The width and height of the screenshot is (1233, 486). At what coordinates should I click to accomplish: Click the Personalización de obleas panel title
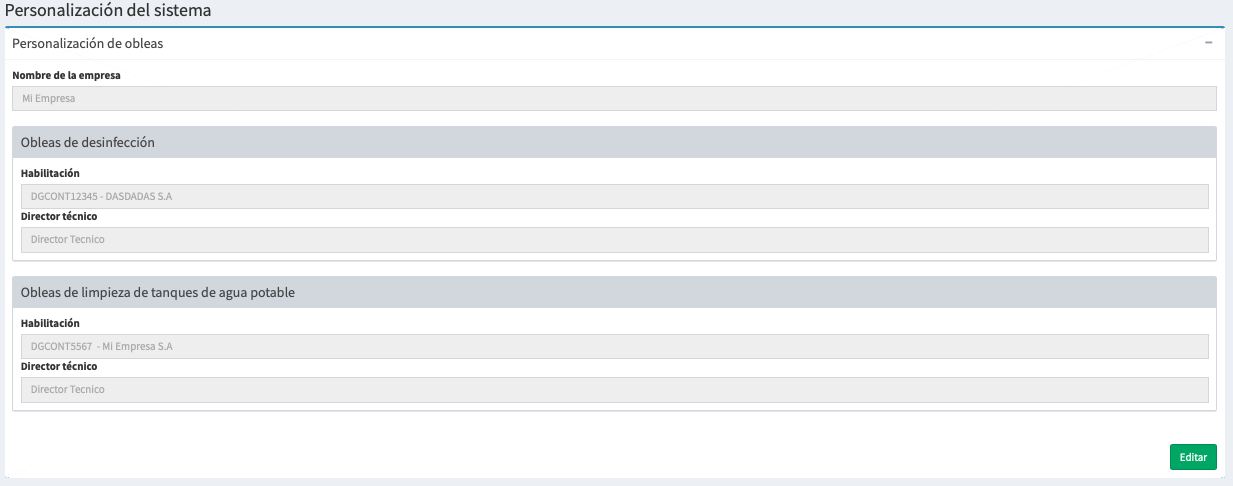[x=88, y=44]
